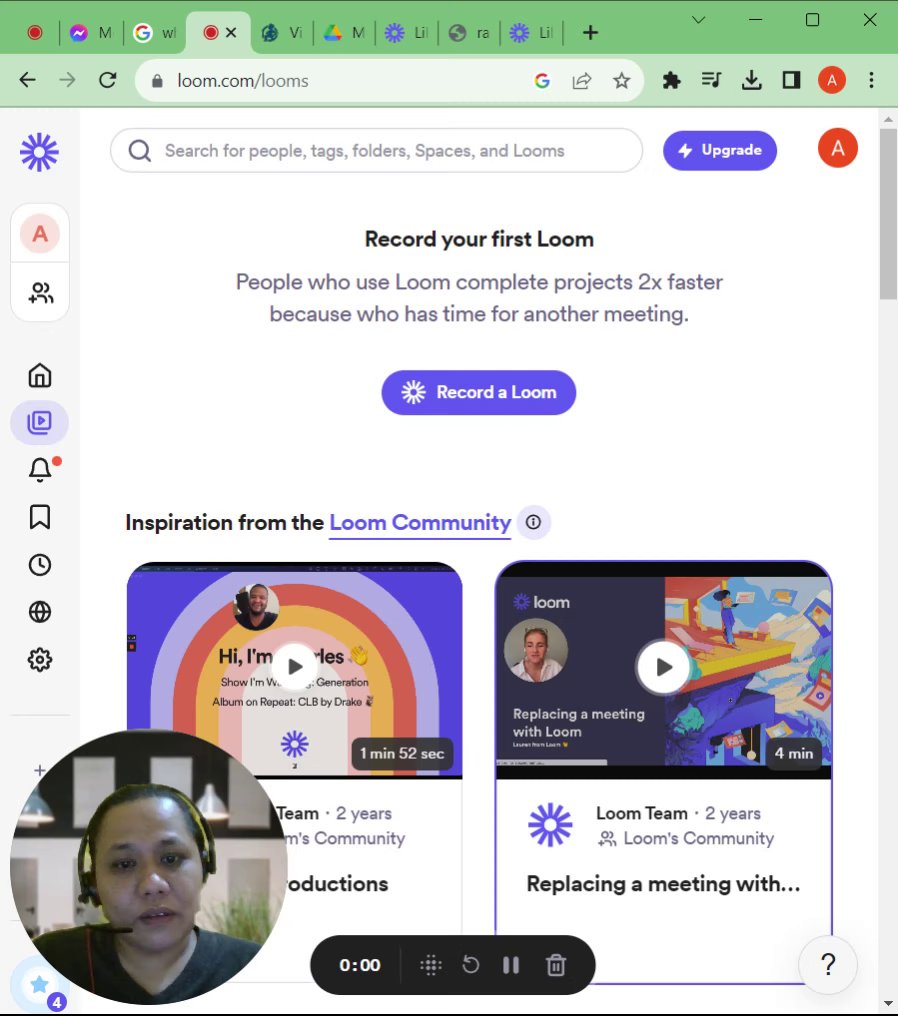The width and height of the screenshot is (898, 1016).
Task: Restart the recording
Action: pos(470,965)
